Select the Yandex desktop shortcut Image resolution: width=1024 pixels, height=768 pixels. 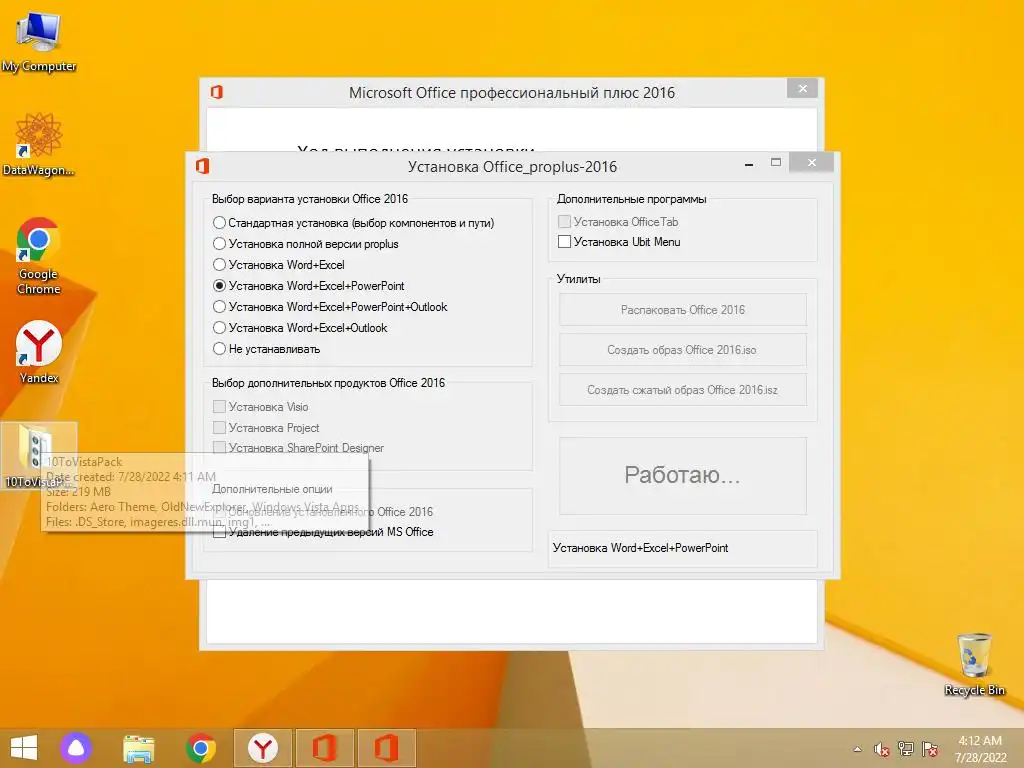pos(39,351)
